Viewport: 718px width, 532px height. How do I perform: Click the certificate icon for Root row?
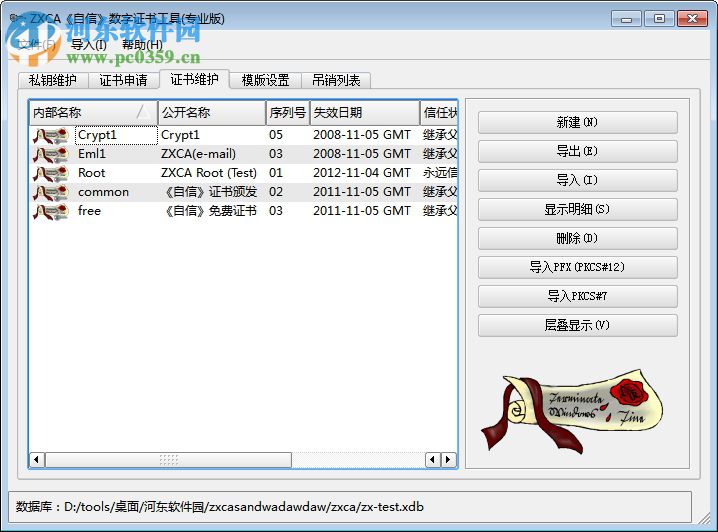[x=51, y=174]
